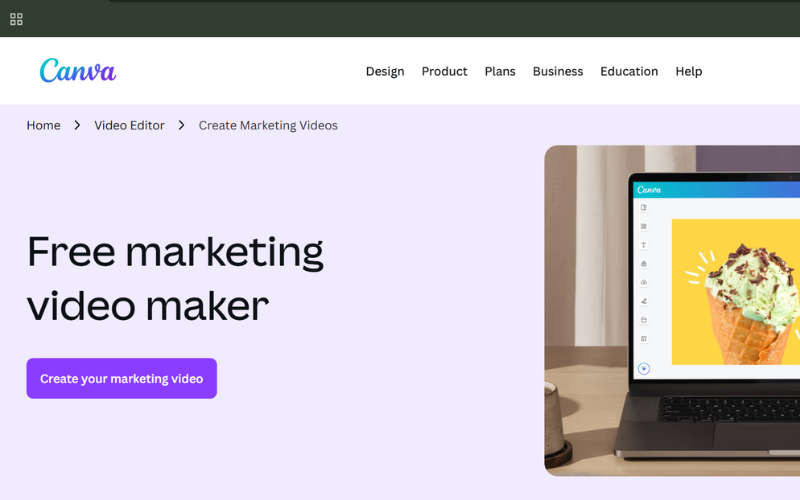Click the Canva logo
The height and width of the screenshot is (500, 800).
(78, 70)
